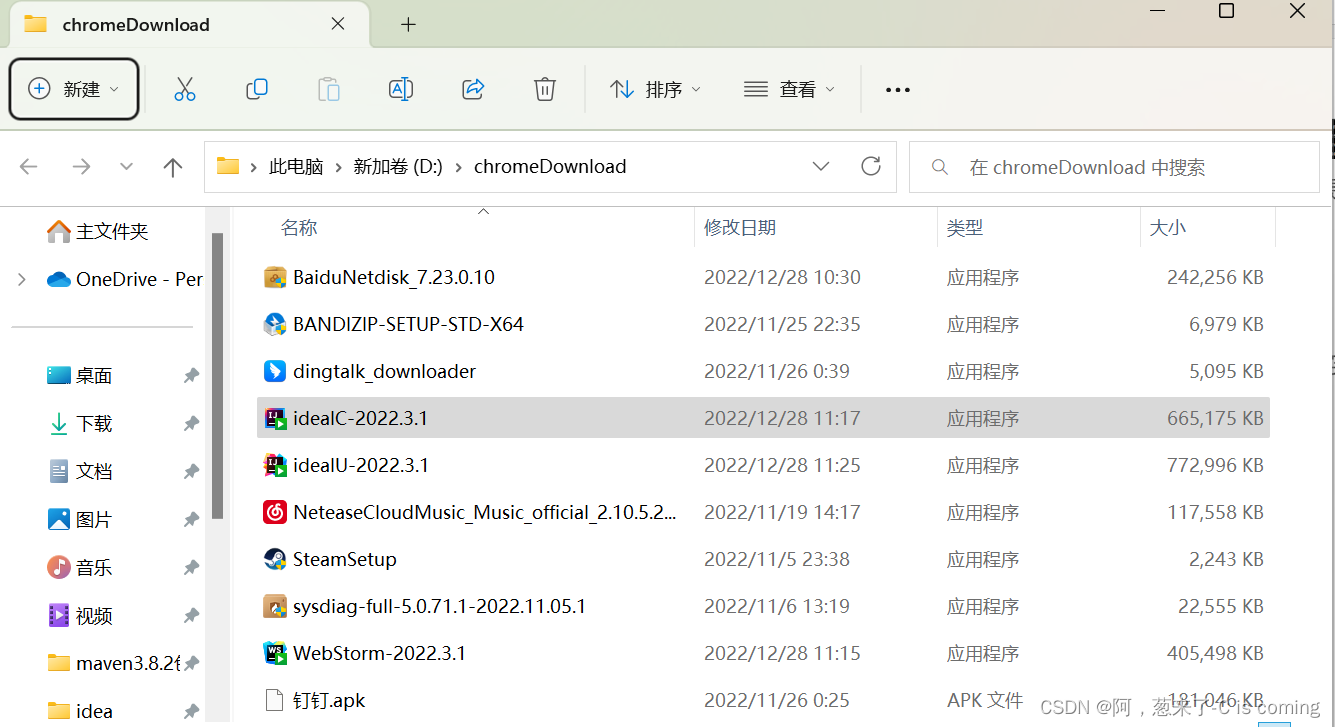Close the chromeDownload tab
The image size is (1335, 727).
[x=338, y=24]
